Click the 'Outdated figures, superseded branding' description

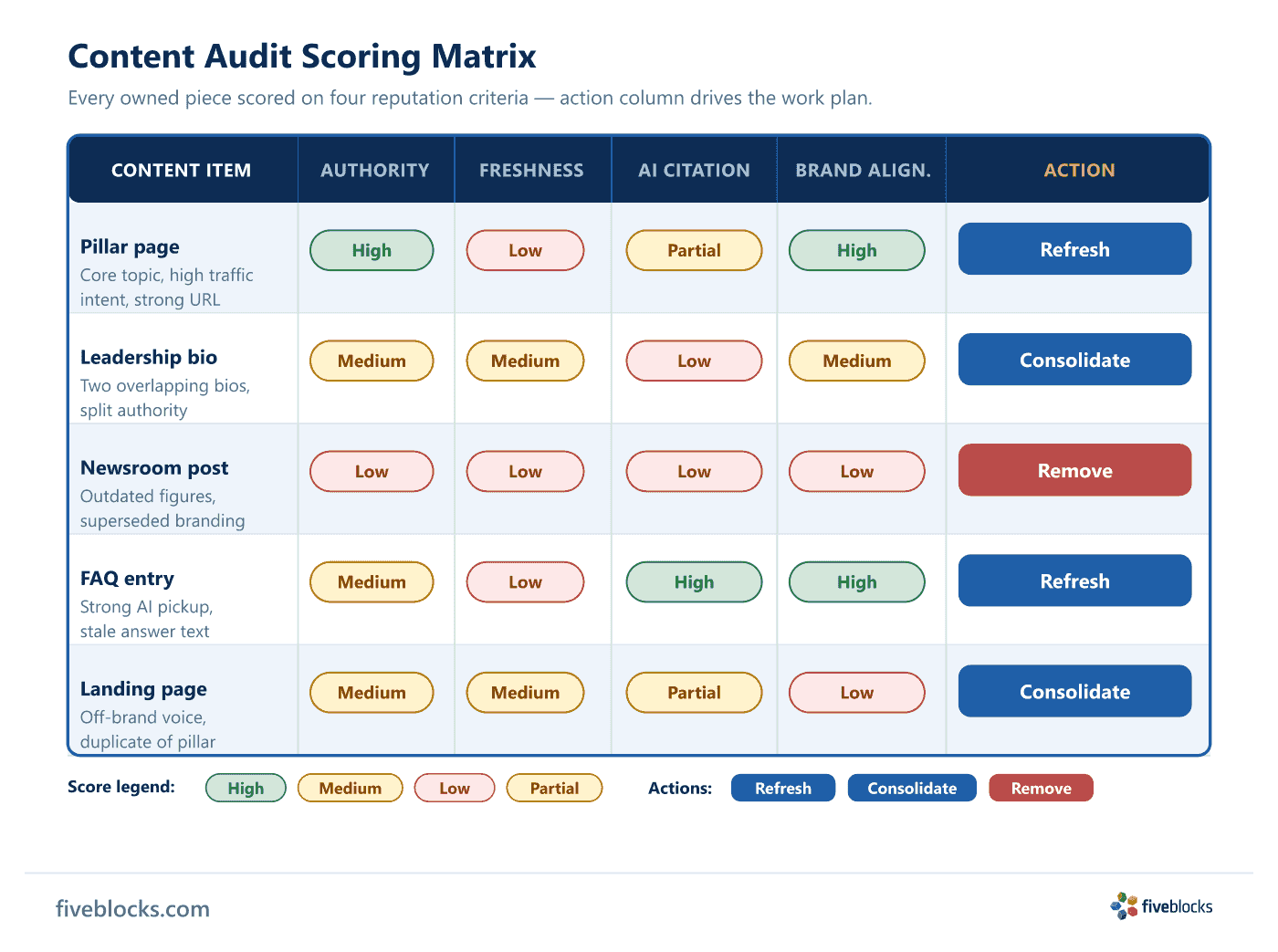click(x=162, y=508)
